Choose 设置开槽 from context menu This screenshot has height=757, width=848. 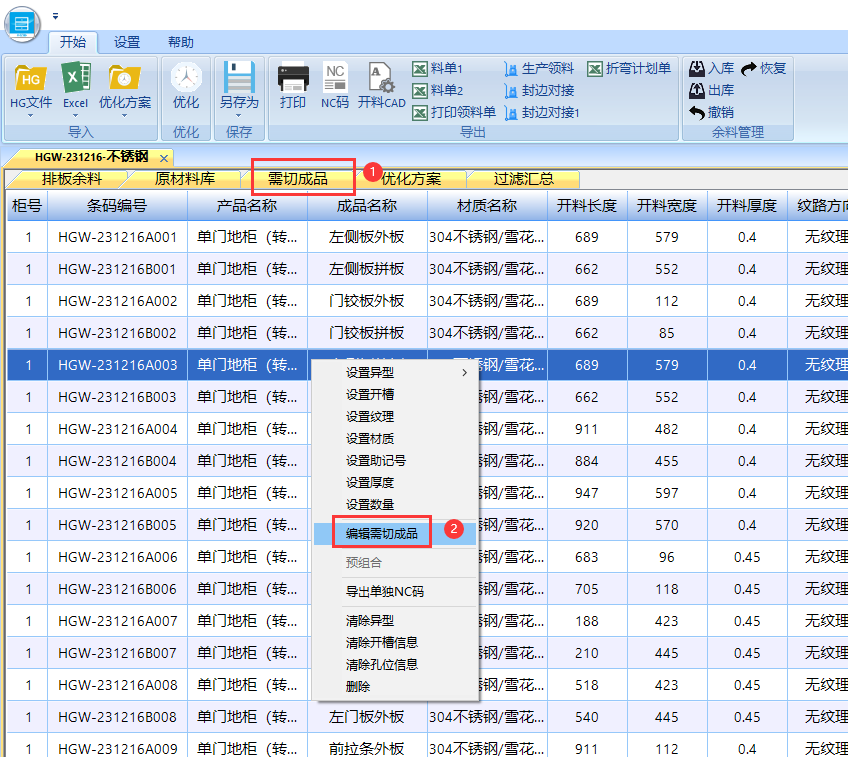click(x=395, y=395)
